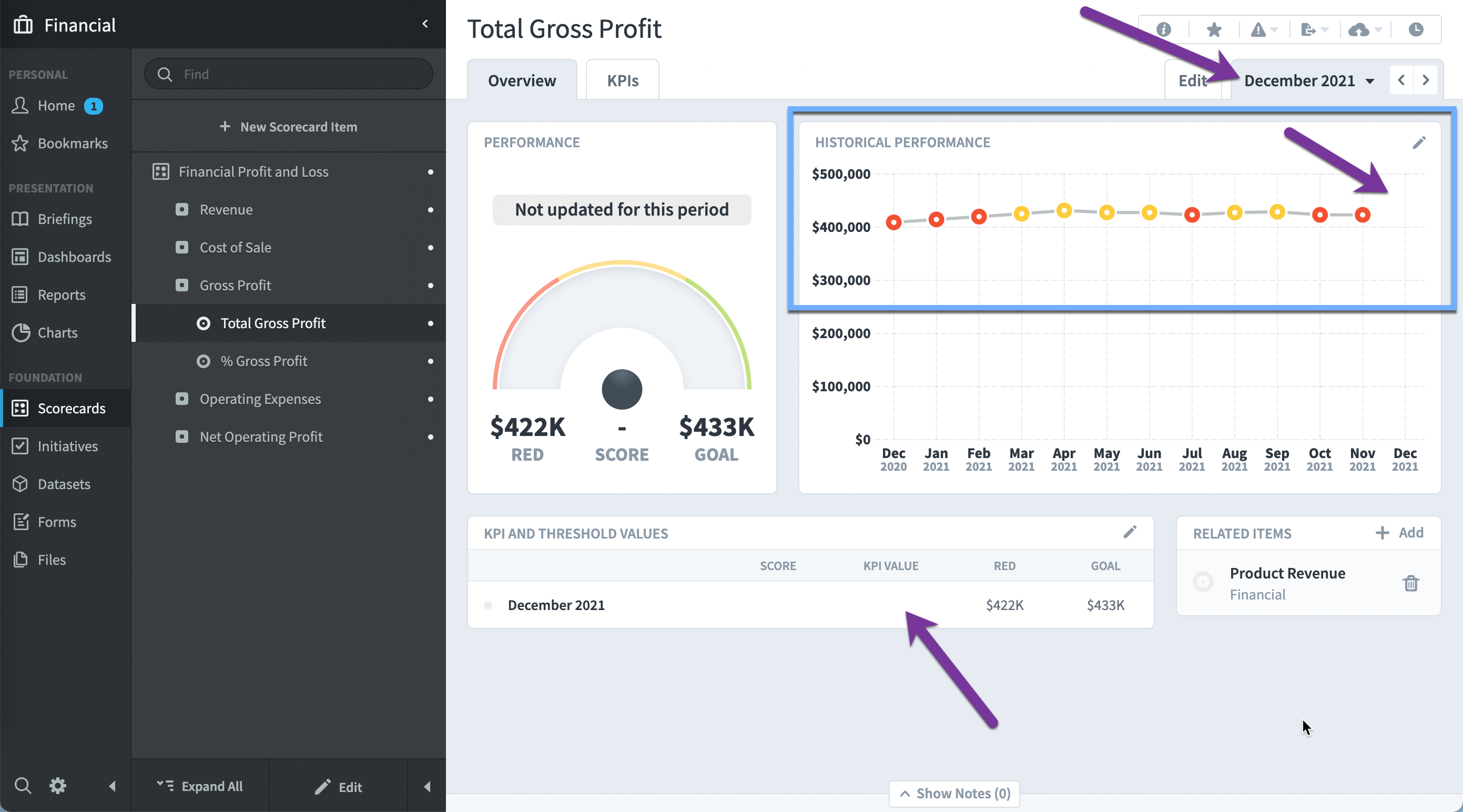1463x812 pixels.
Task: Select Cost of Sale tree item
Action: (289, 248)
